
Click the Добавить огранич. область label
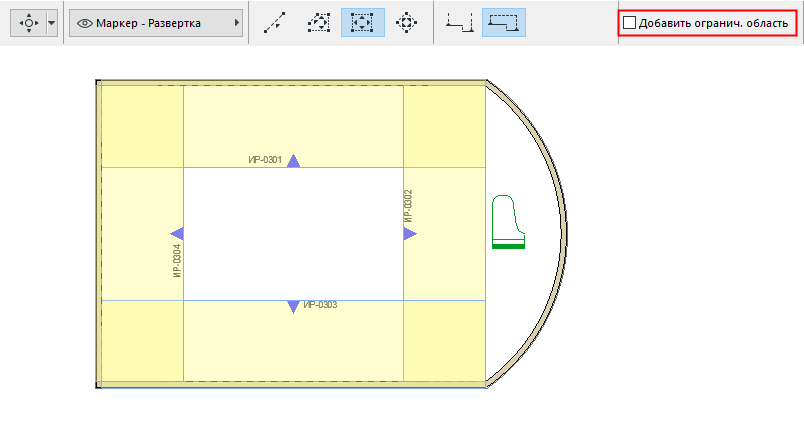[x=713, y=23]
